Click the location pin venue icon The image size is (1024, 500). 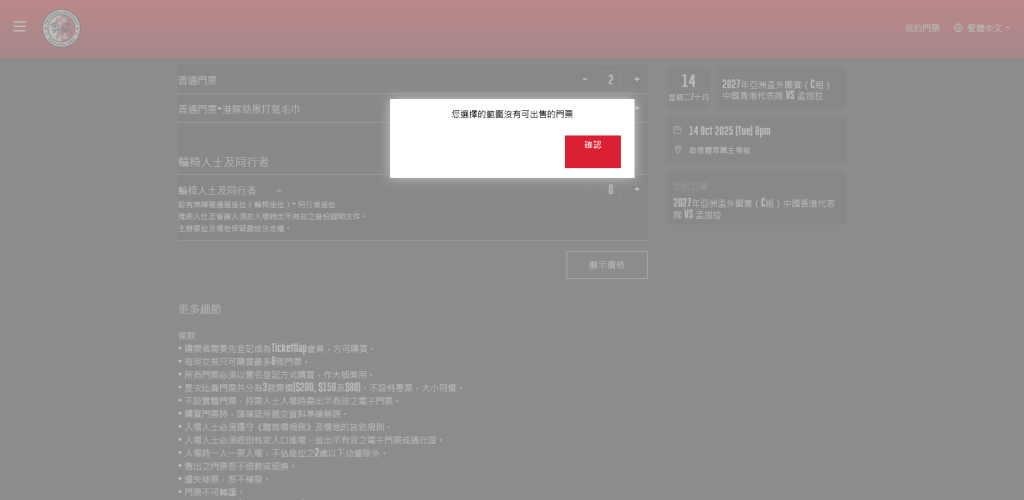(x=677, y=149)
